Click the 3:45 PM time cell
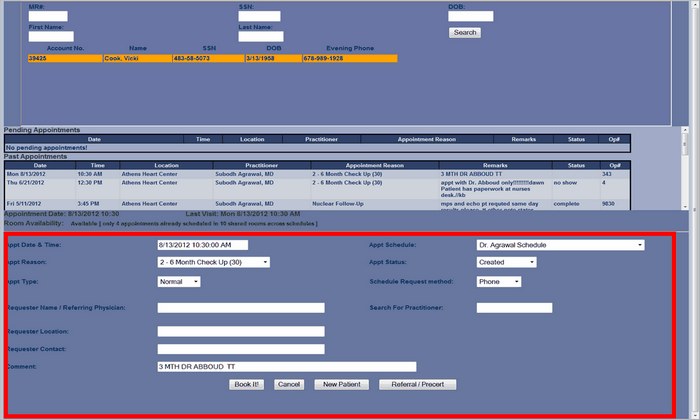This screenshot has width=700, height=420. 88,204
